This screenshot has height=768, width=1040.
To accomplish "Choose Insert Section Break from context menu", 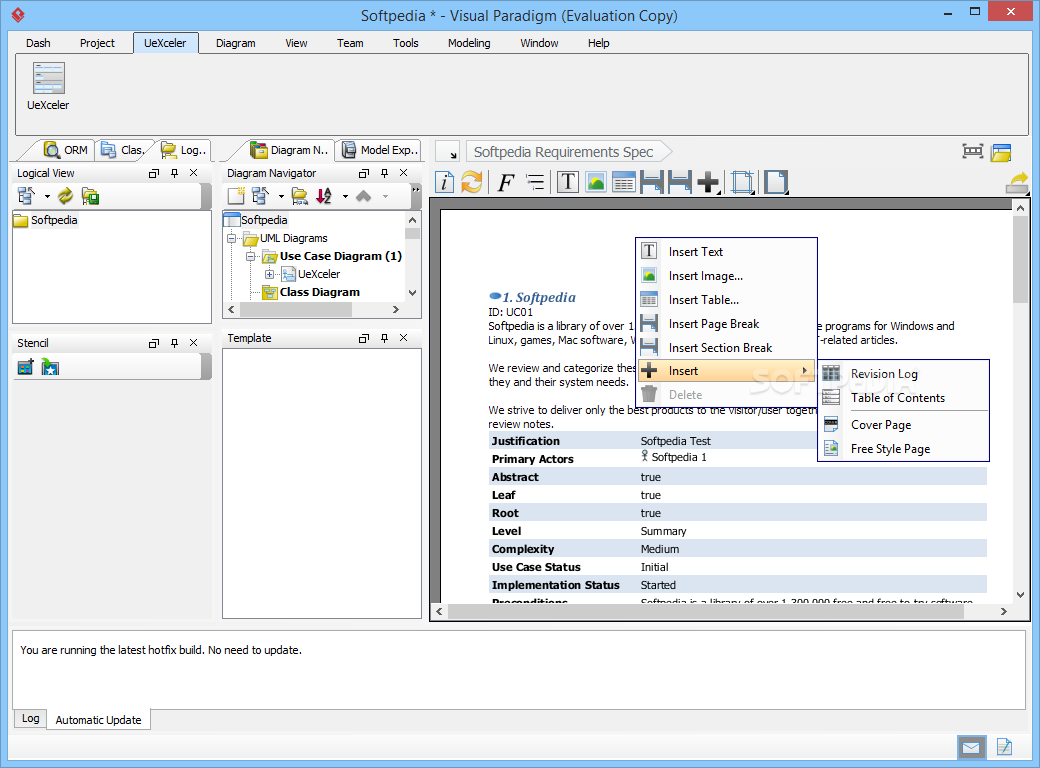I will (x=726, y=348).
